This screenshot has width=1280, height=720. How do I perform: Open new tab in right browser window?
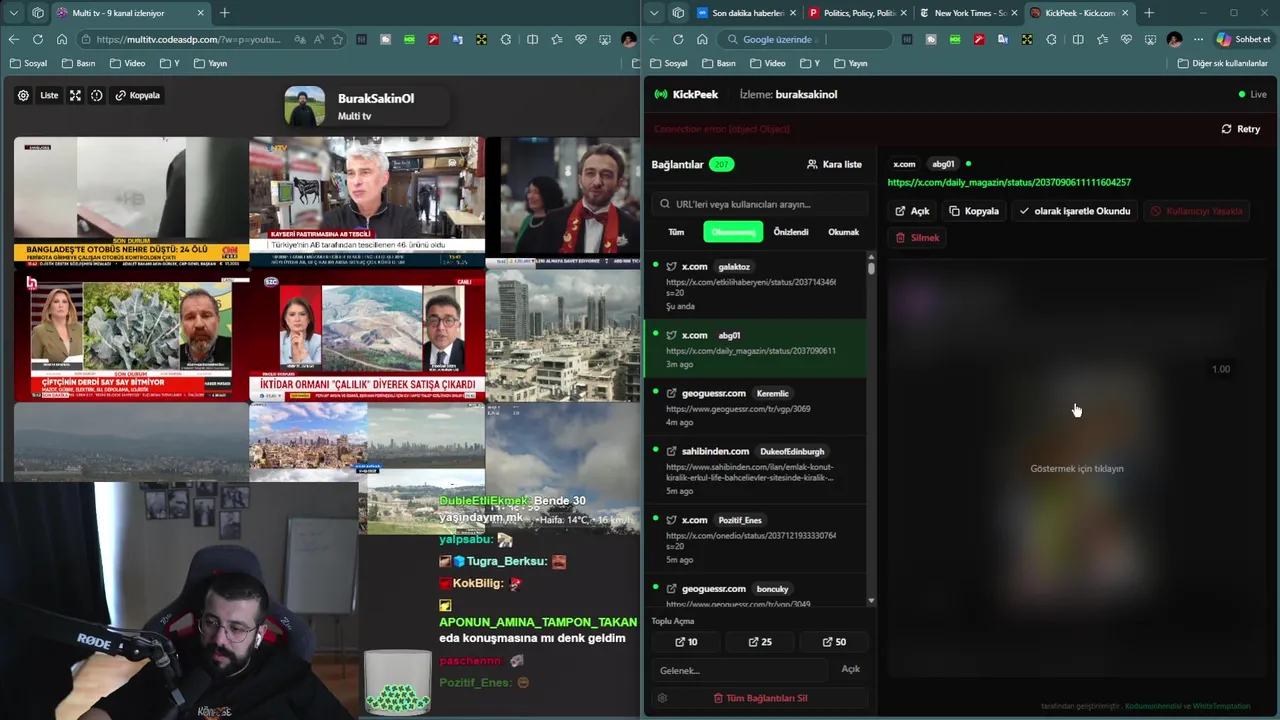pos(1149,13)
